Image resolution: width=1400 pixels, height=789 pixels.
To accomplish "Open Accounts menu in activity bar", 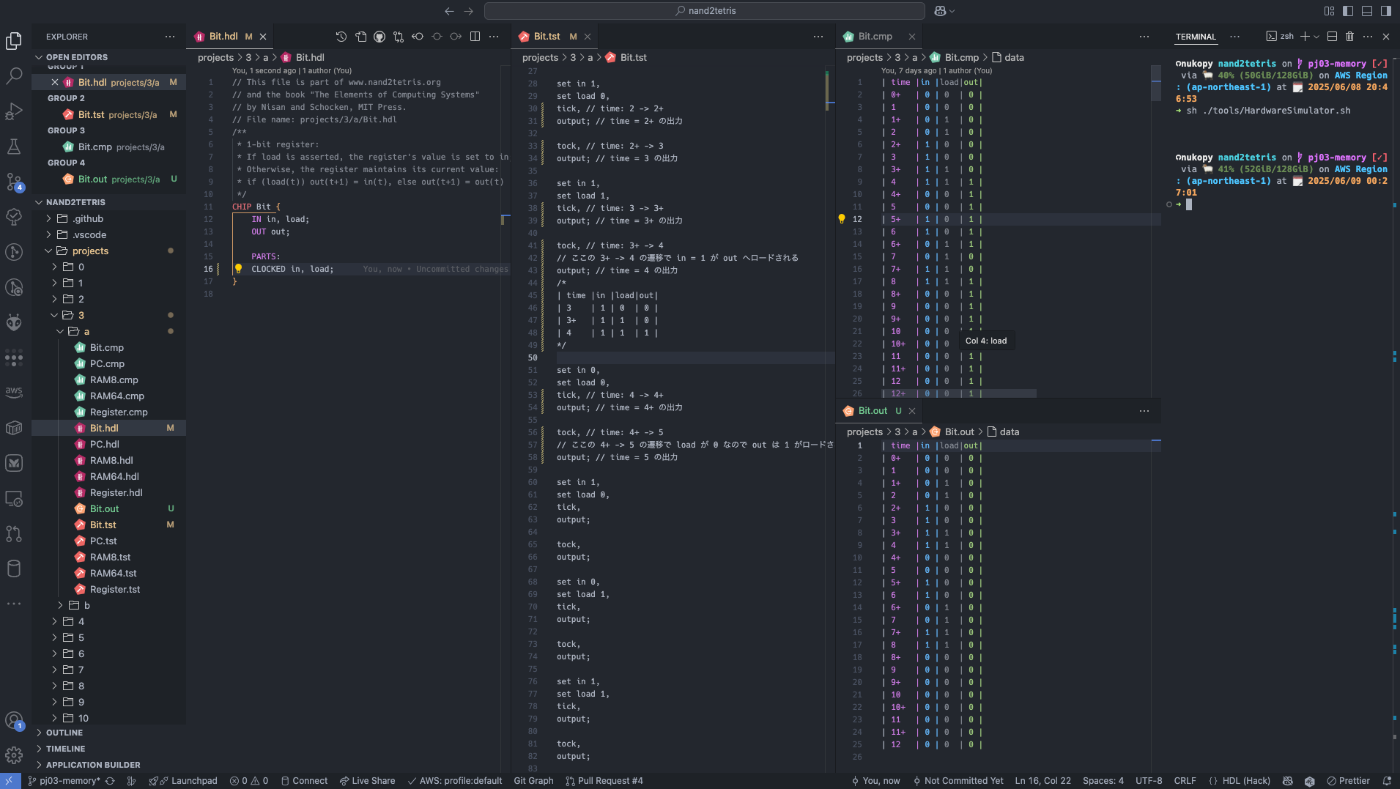I will 14,720.
